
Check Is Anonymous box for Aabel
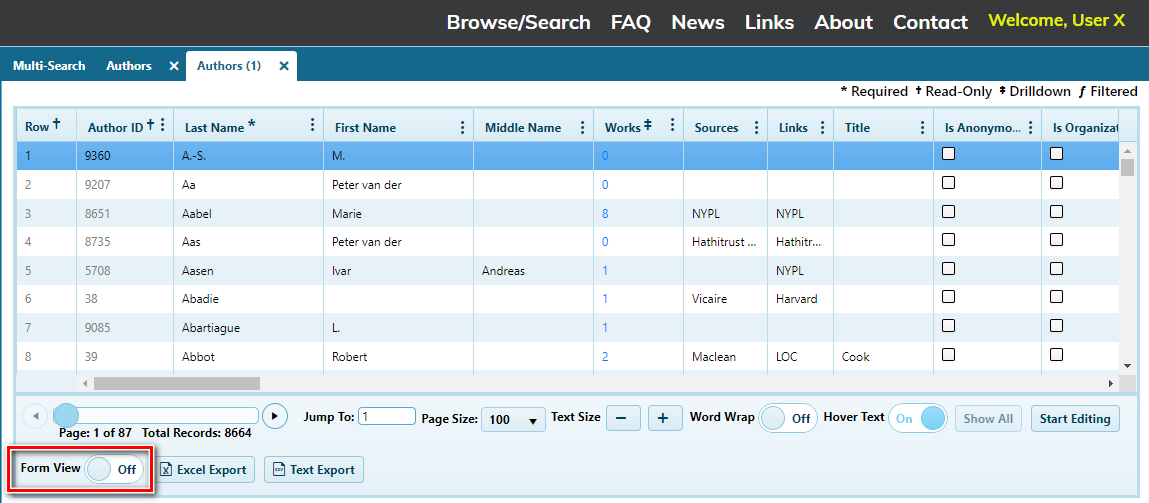click(x=949, y=212)
